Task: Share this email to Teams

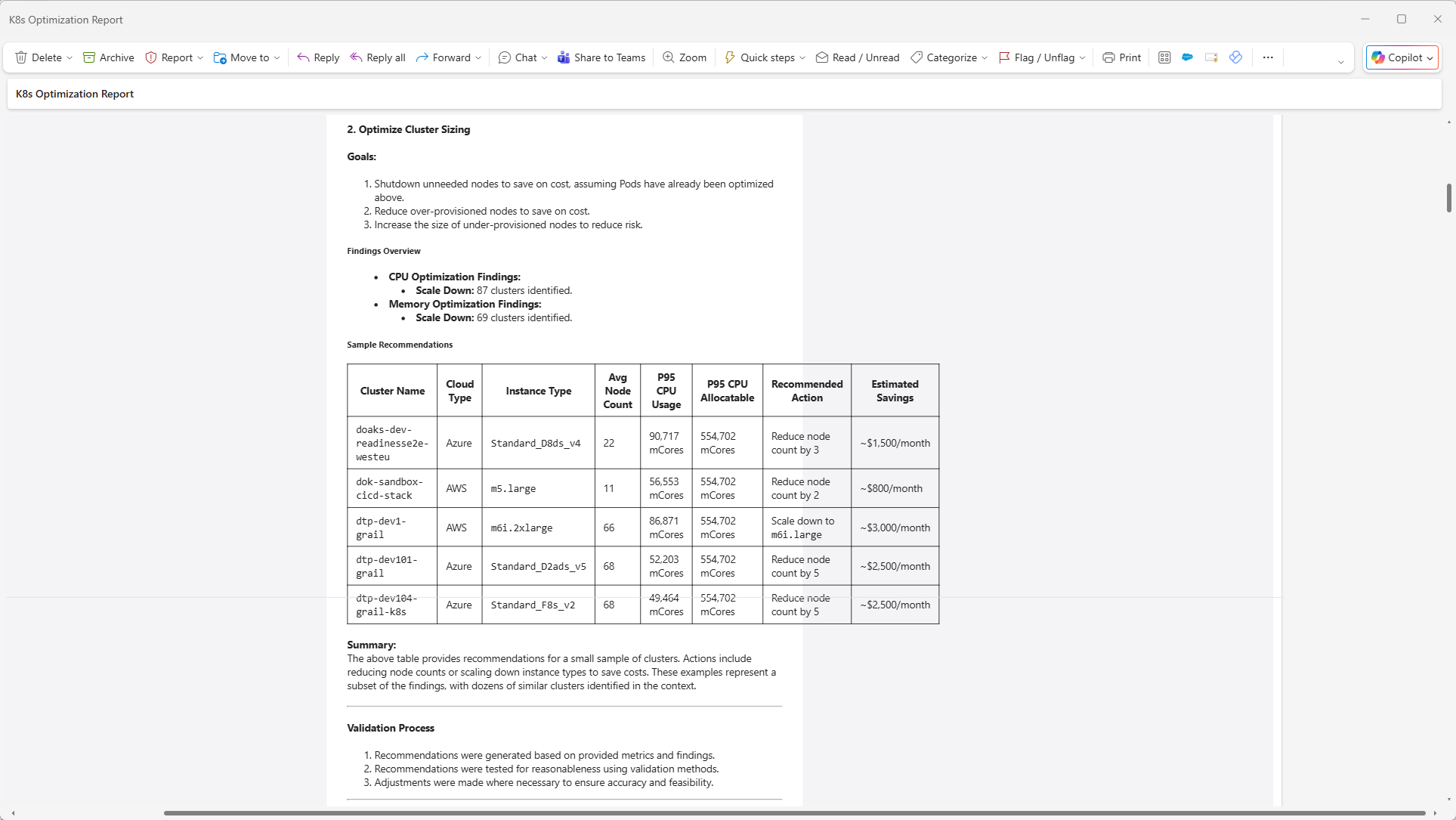Action: click(x=601, y=57)
